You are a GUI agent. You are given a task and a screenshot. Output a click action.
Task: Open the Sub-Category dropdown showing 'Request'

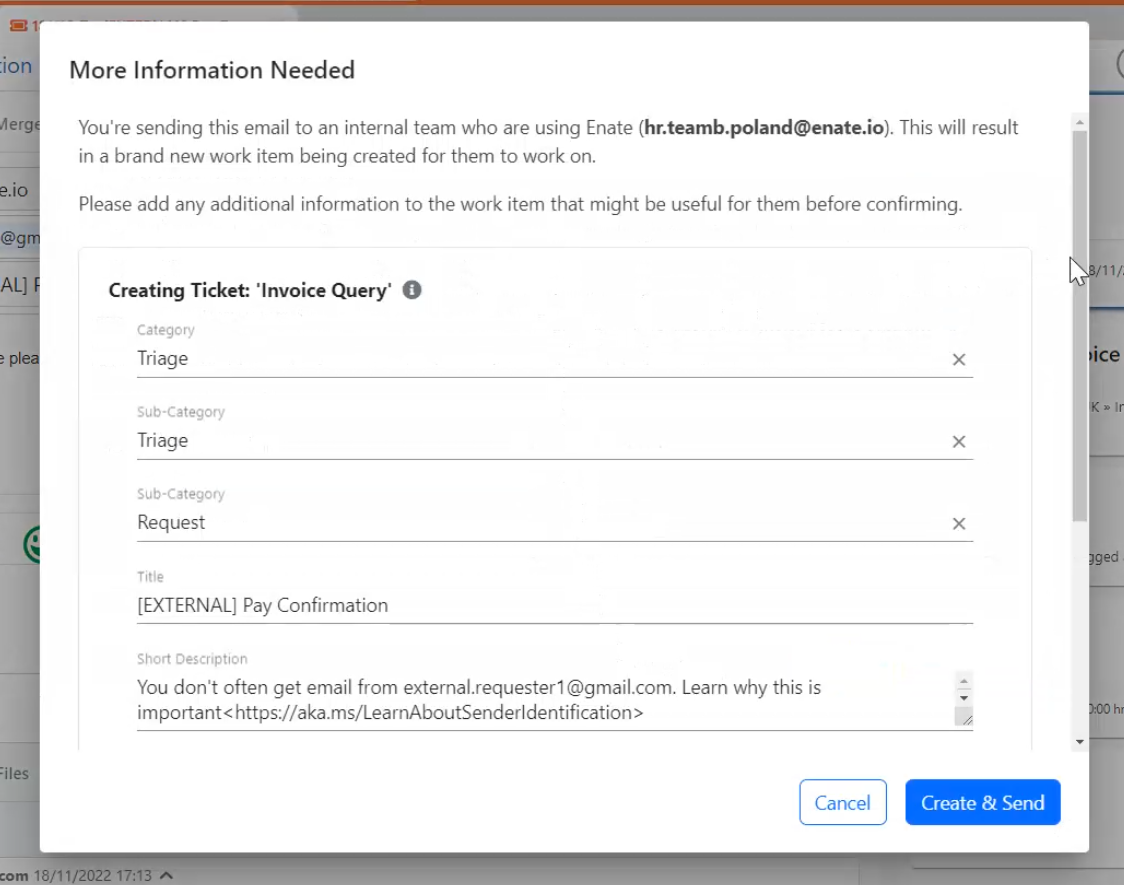540,523
